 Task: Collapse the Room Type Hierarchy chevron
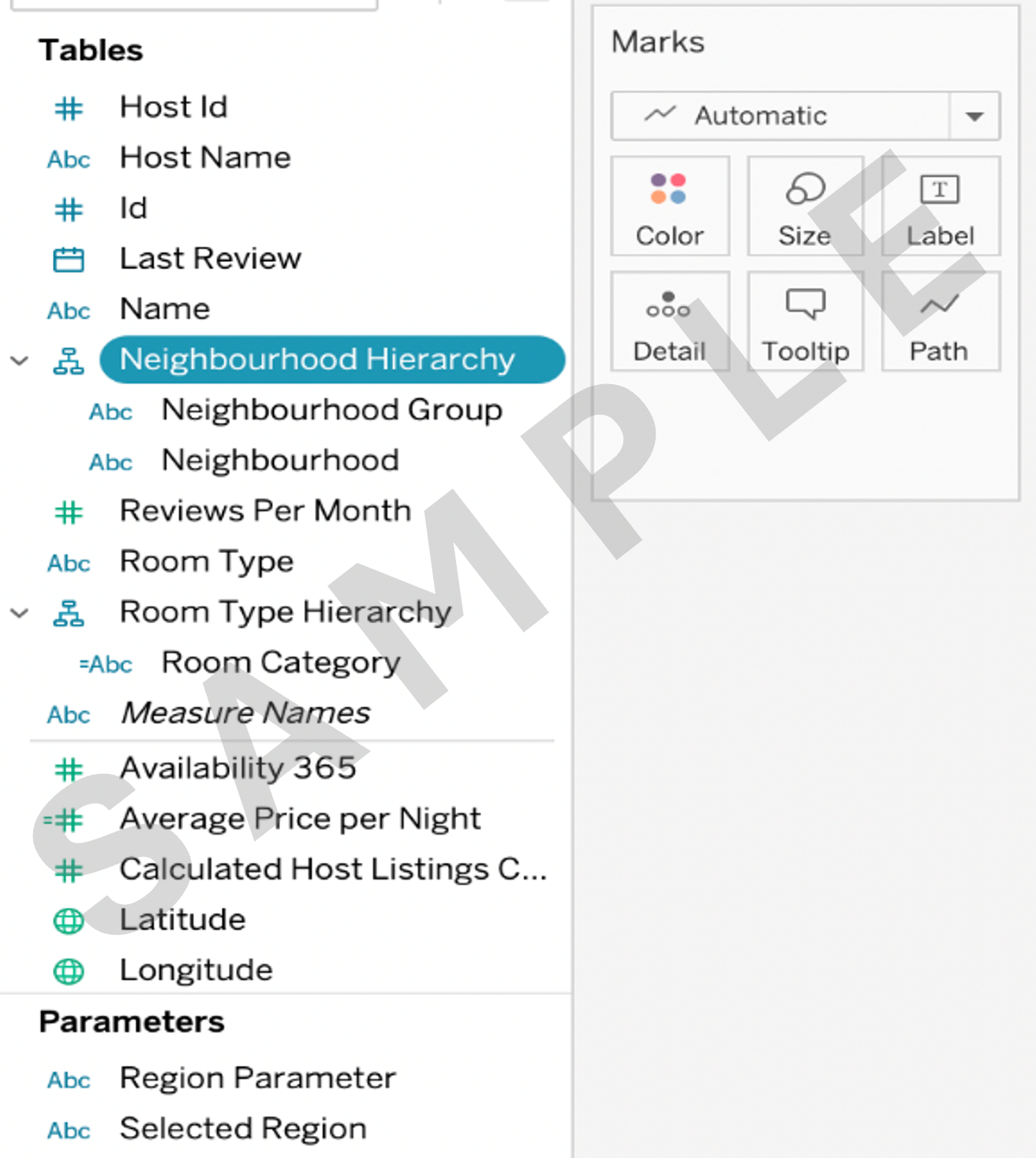click(20, 613)
